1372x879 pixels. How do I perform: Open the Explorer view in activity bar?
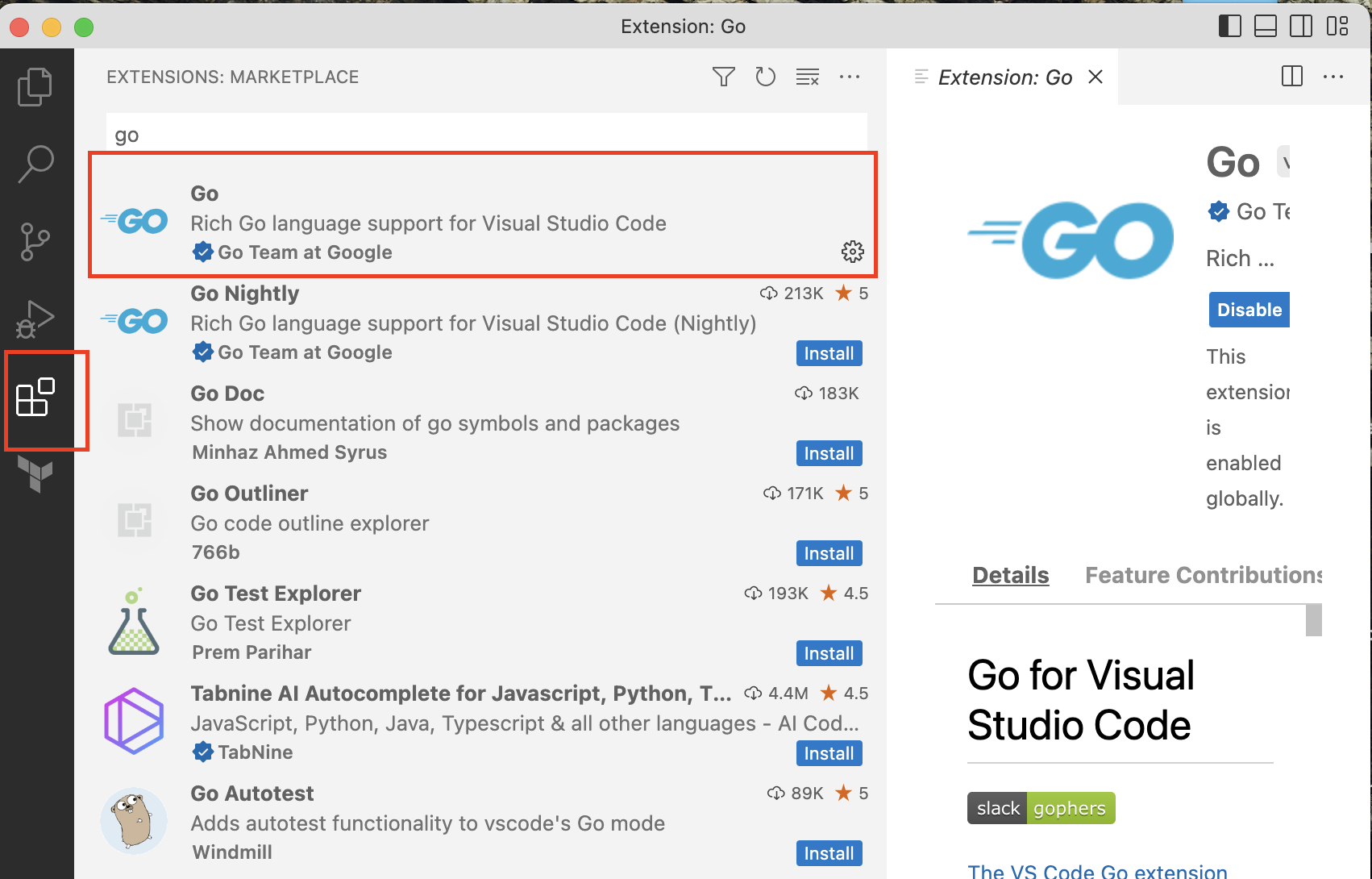35,87
